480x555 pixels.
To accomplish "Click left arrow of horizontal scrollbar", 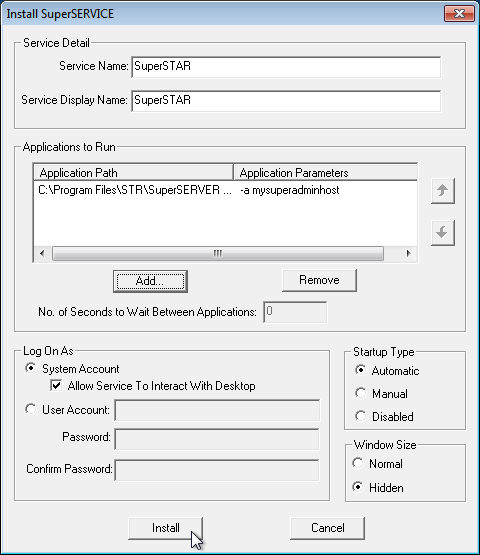I will 42,253.
